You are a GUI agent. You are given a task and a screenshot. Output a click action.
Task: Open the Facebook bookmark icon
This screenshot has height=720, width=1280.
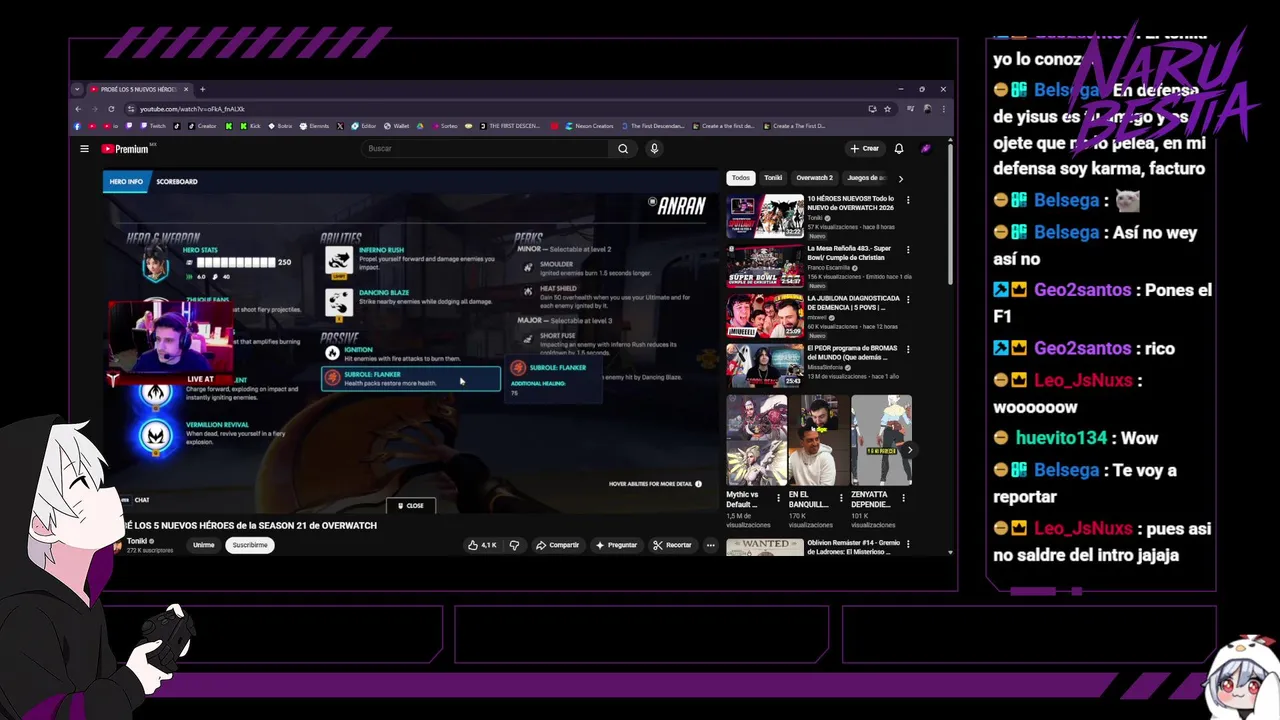pyautogui.click(x=78, y=126)
